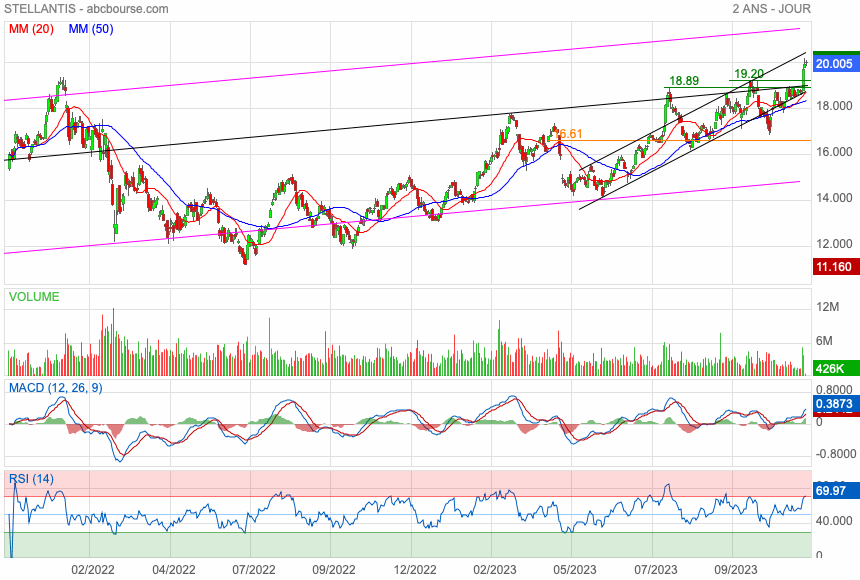Select the MM (50) legend label
860x580 pixels.
click(91, 29)
